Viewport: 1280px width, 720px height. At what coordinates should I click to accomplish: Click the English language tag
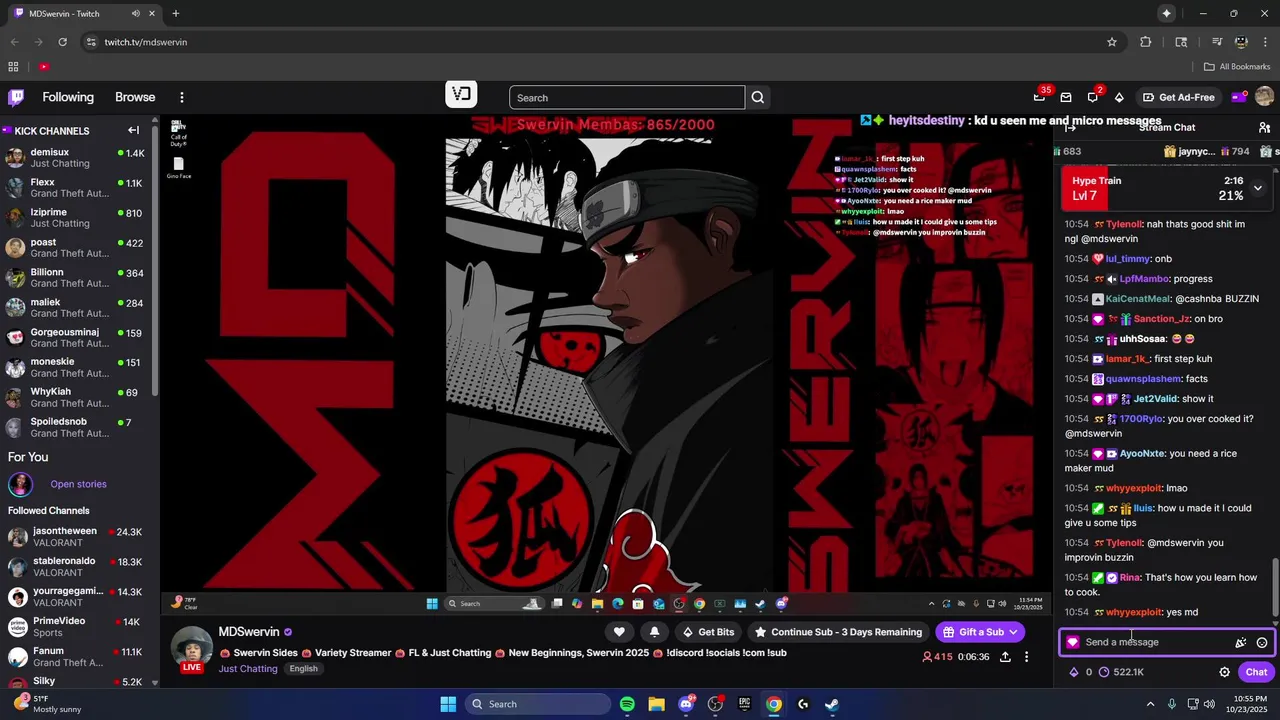pyautogui.click(x=303, y=669)
